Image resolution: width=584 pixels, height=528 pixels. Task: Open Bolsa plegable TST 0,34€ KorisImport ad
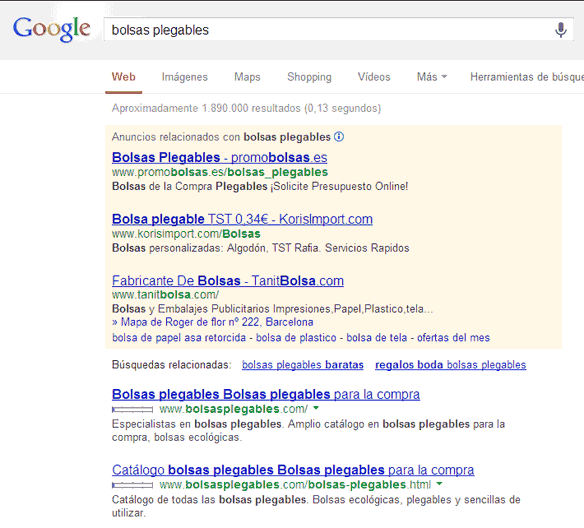[242, 219]
